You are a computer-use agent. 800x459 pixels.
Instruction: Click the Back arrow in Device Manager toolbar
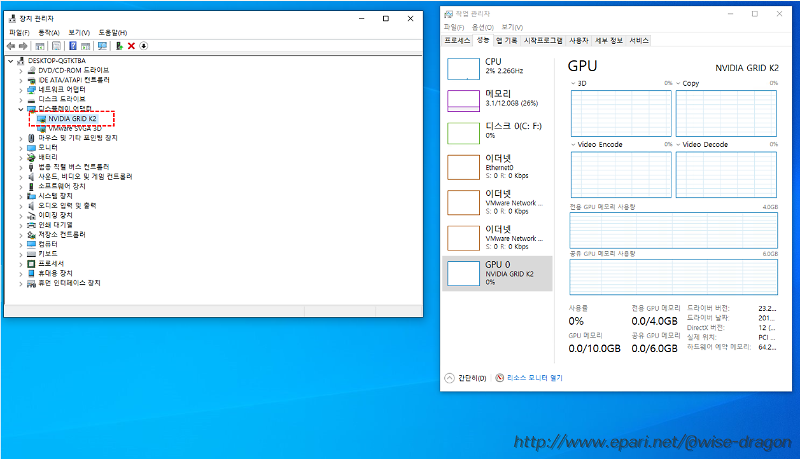[11, 46]
